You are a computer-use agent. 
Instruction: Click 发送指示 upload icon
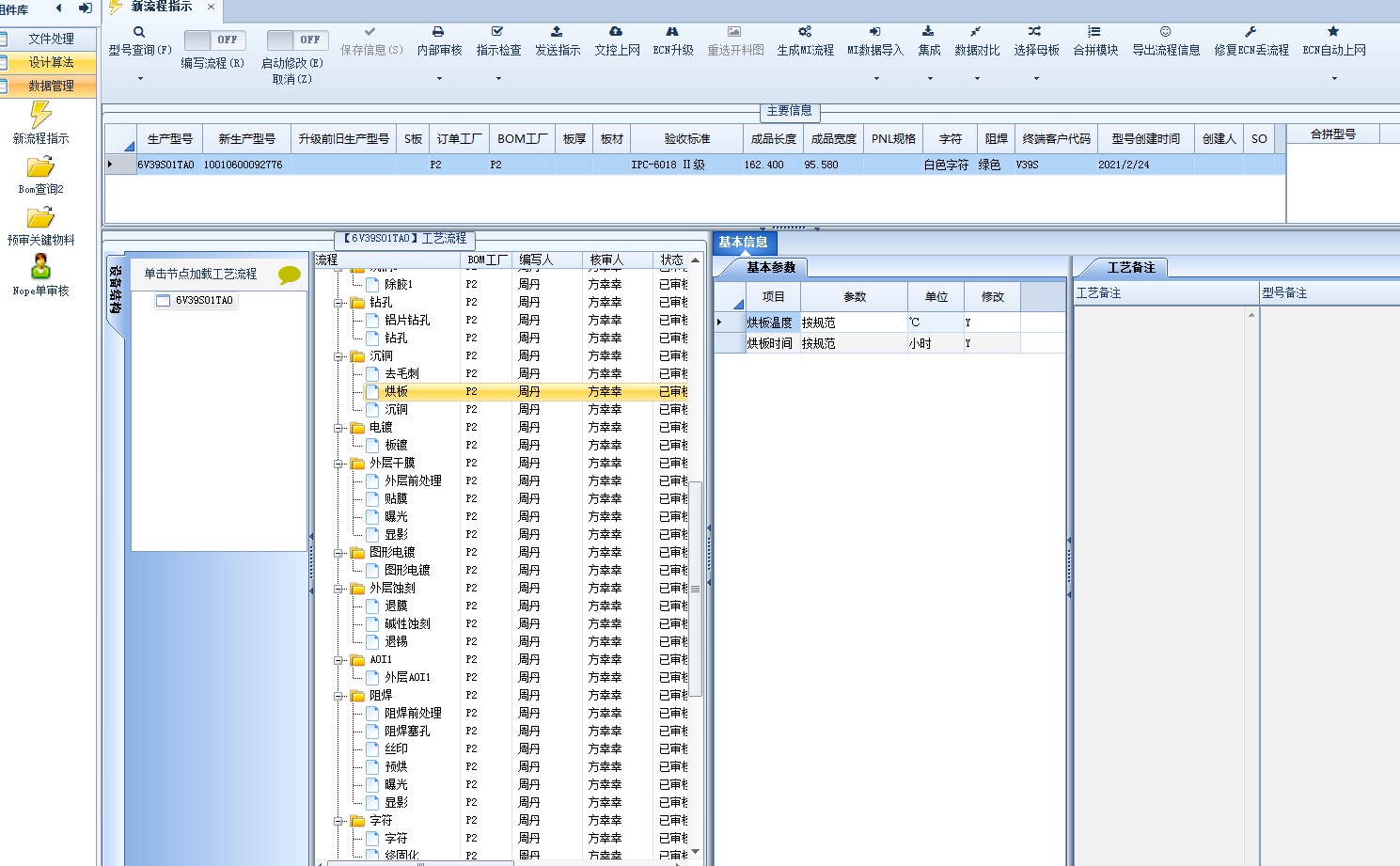(557, 32)
